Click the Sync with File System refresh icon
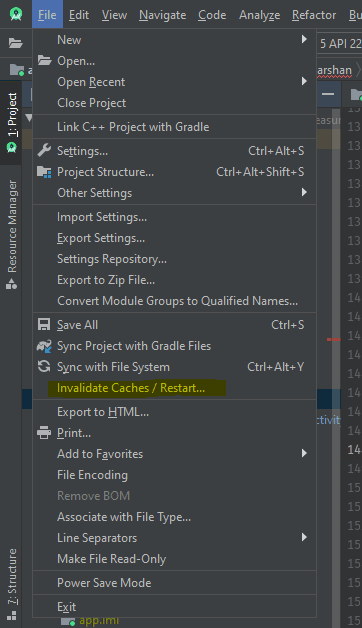Screen dimensions: 362x628 coord(44,366)
